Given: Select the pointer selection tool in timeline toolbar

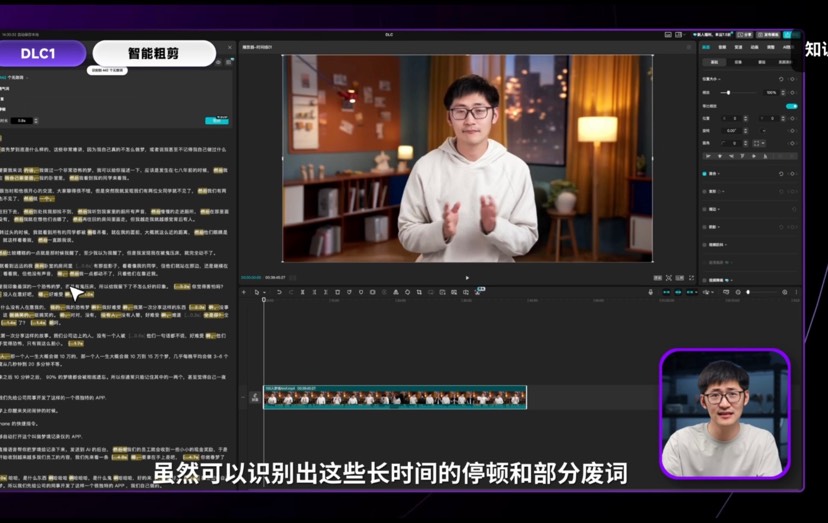Looking at the screenshot, I should pyautogui.click(x=257, y=292).
